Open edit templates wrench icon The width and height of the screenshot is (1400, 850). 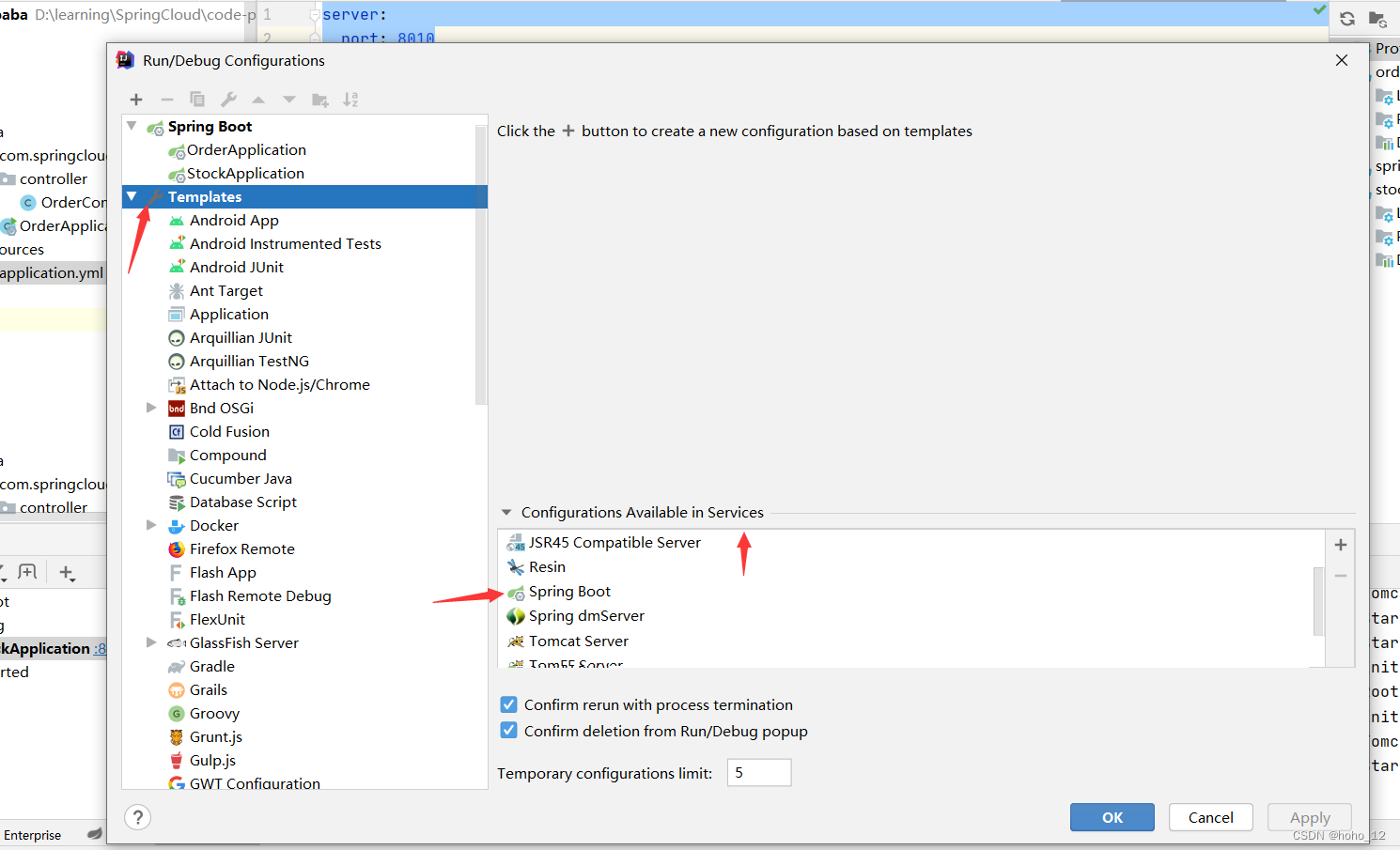(x=228, y=100)
